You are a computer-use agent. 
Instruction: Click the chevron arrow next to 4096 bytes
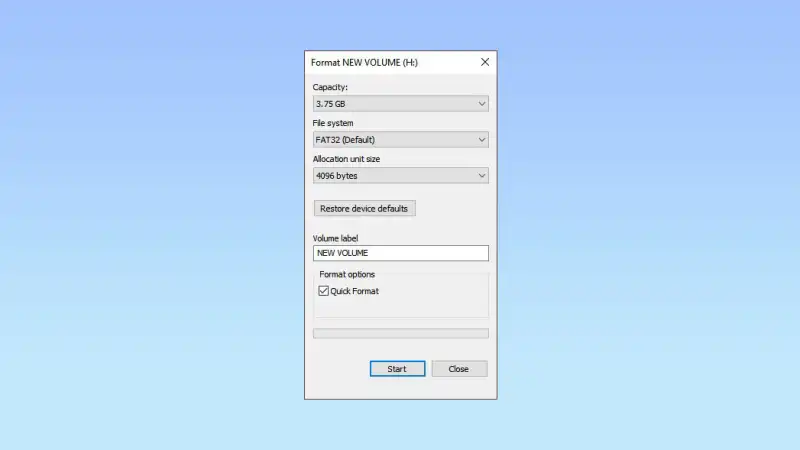[482, 176]
